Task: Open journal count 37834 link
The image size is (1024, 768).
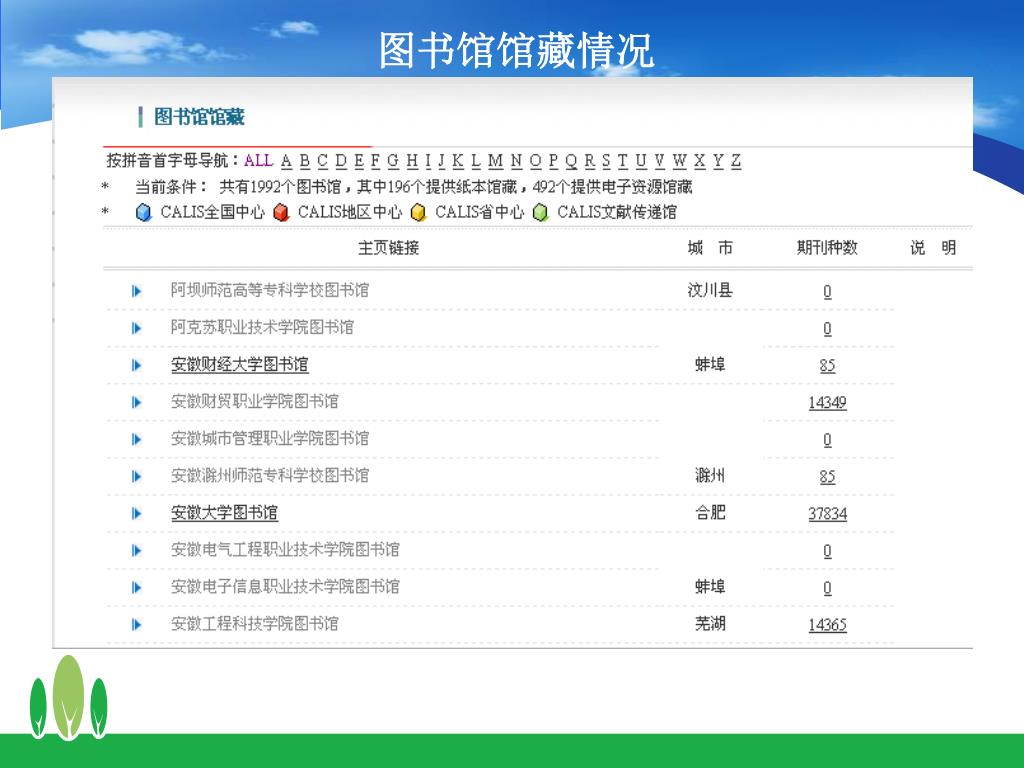Action: (827, 514)
